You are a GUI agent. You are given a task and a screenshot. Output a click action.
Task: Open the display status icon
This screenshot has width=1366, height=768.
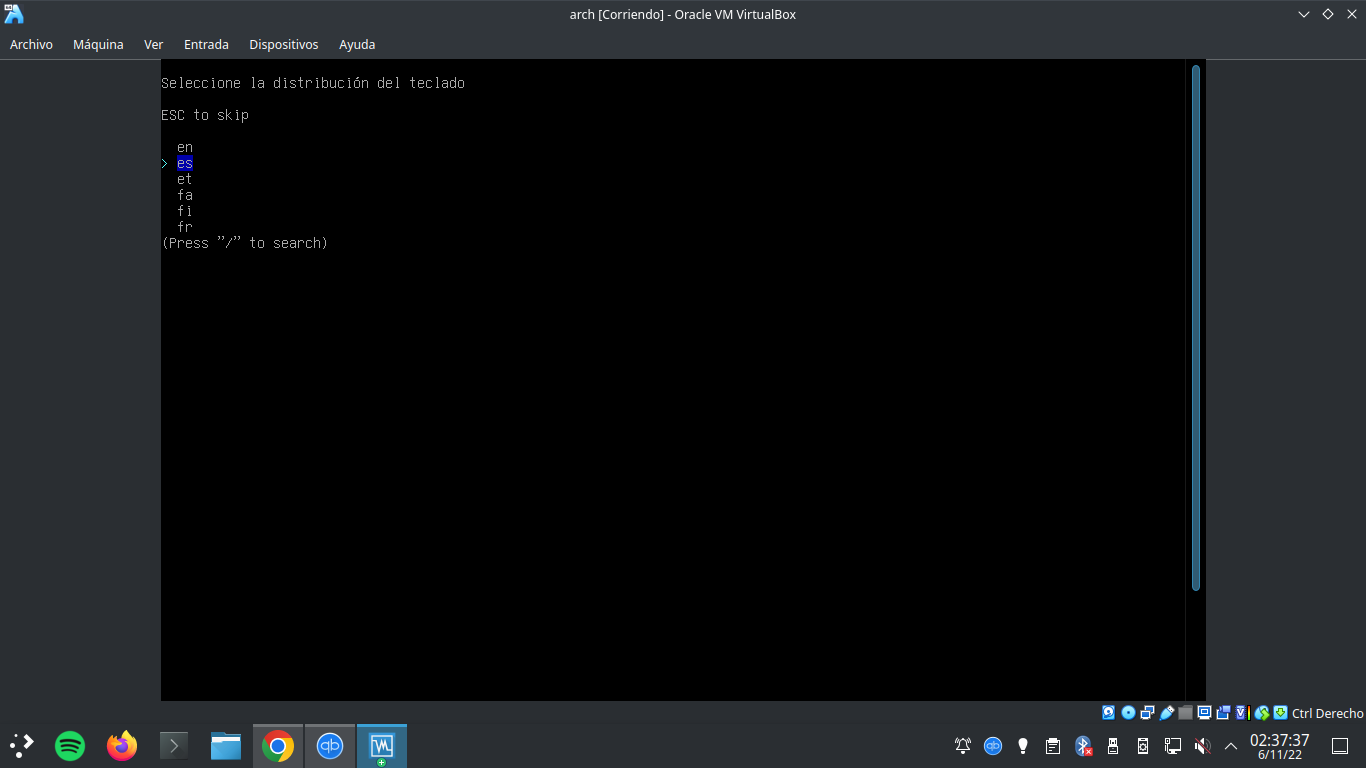(x=1203, y=713)
